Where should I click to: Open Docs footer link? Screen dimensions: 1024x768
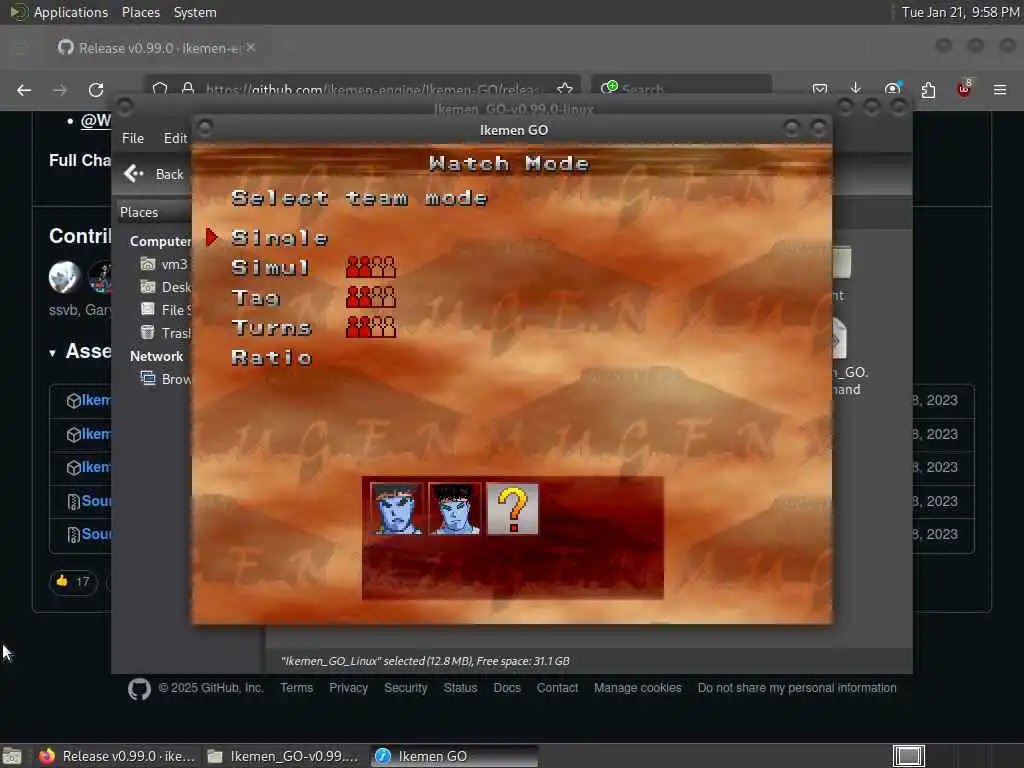[x=507, y=688]
